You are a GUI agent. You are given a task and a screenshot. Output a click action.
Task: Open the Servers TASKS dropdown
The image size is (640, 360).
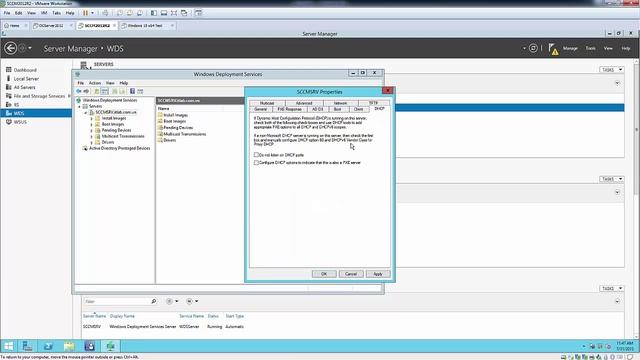tap(611, 70)
